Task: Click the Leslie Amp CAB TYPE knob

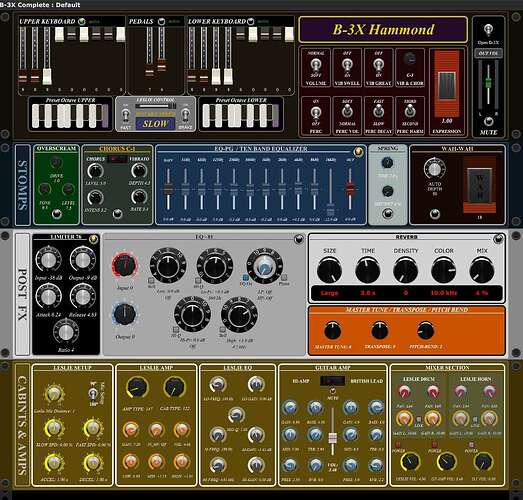Action: pos(174,388)
